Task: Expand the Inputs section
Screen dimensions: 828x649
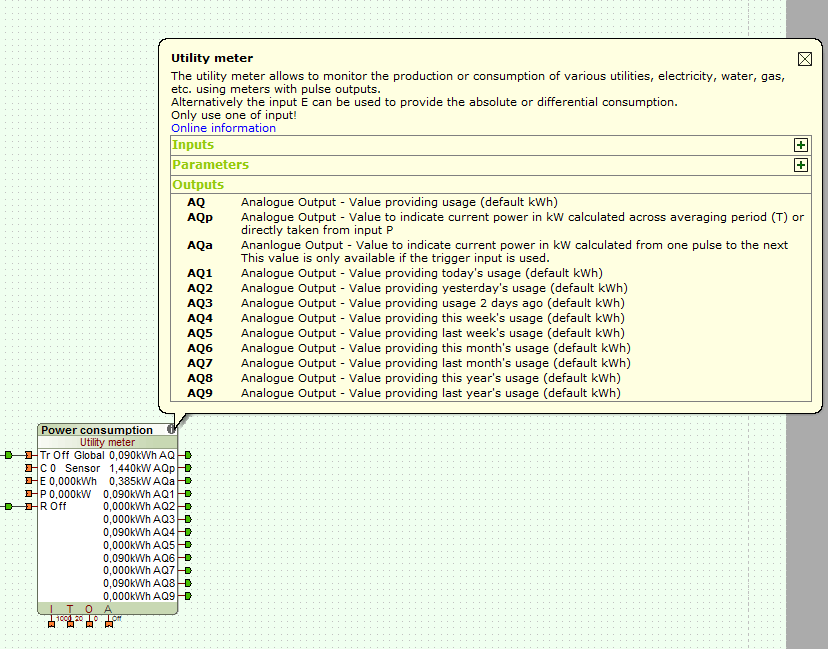Action: coord(800,145)
